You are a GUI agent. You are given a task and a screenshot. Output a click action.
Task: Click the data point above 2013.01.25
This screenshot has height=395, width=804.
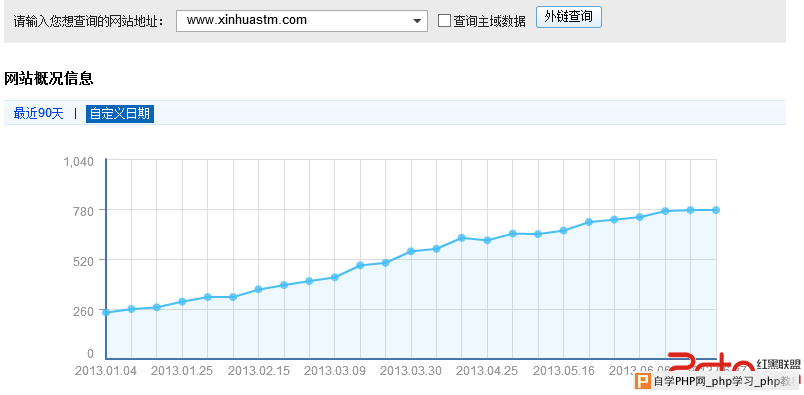coord(182,301)
